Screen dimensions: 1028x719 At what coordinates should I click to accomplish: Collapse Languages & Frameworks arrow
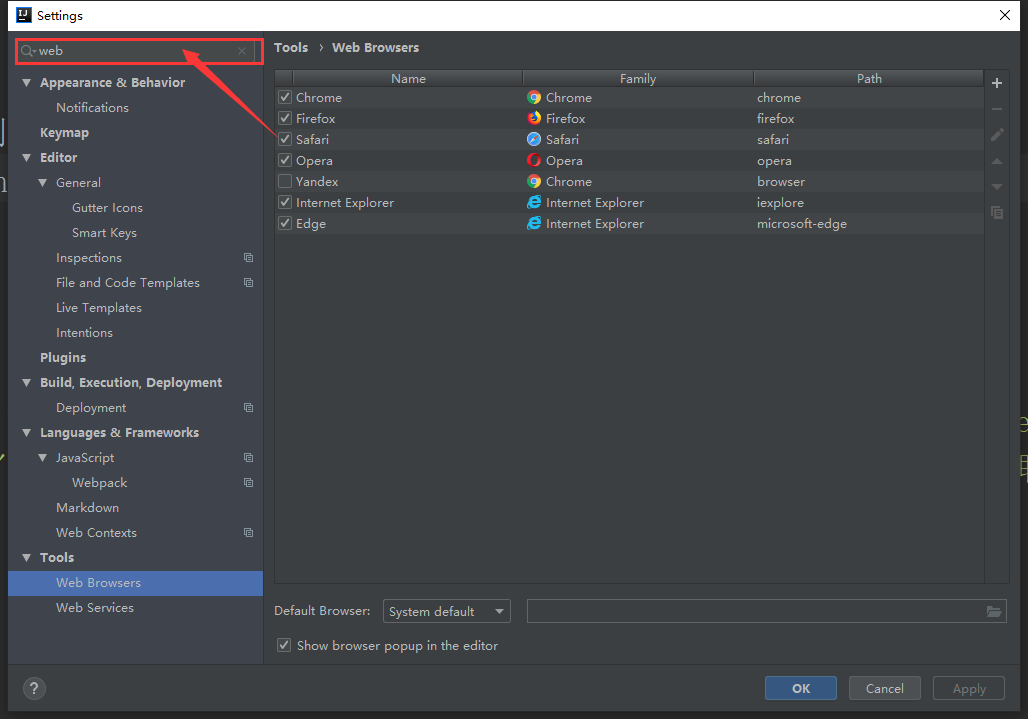[x=26, y=433]
